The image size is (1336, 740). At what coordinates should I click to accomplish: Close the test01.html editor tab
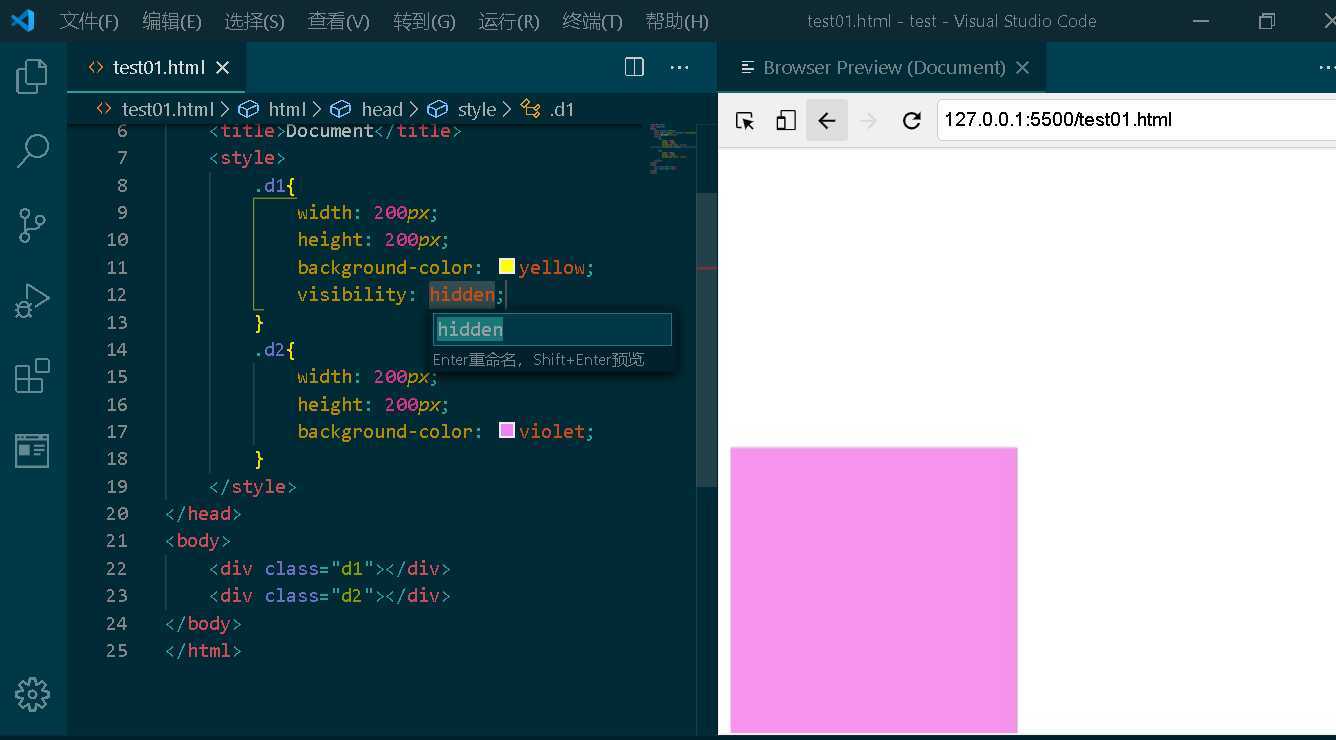pos(223,67)
